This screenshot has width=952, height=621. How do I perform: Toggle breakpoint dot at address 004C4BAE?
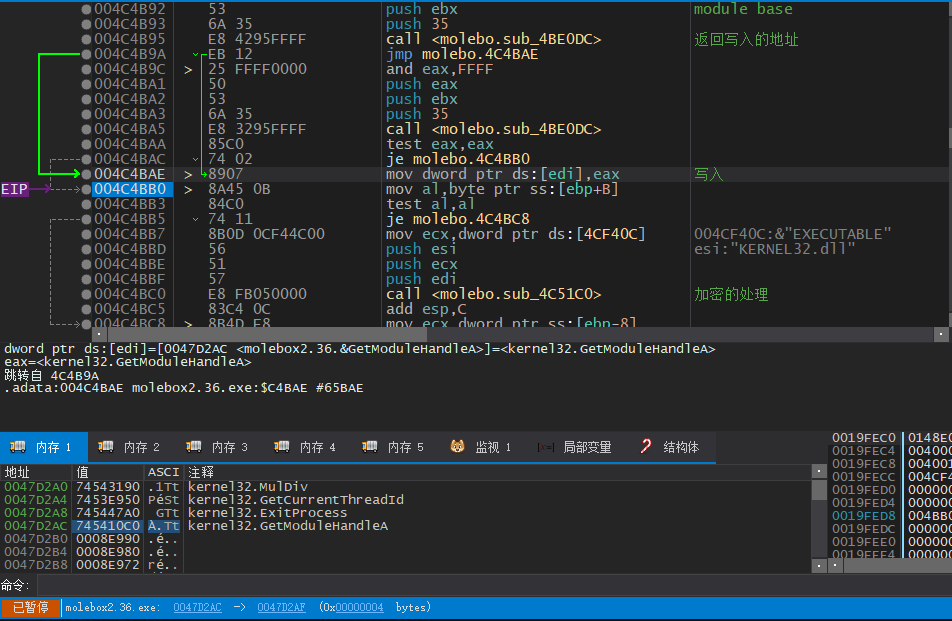[x=86, y=174]
